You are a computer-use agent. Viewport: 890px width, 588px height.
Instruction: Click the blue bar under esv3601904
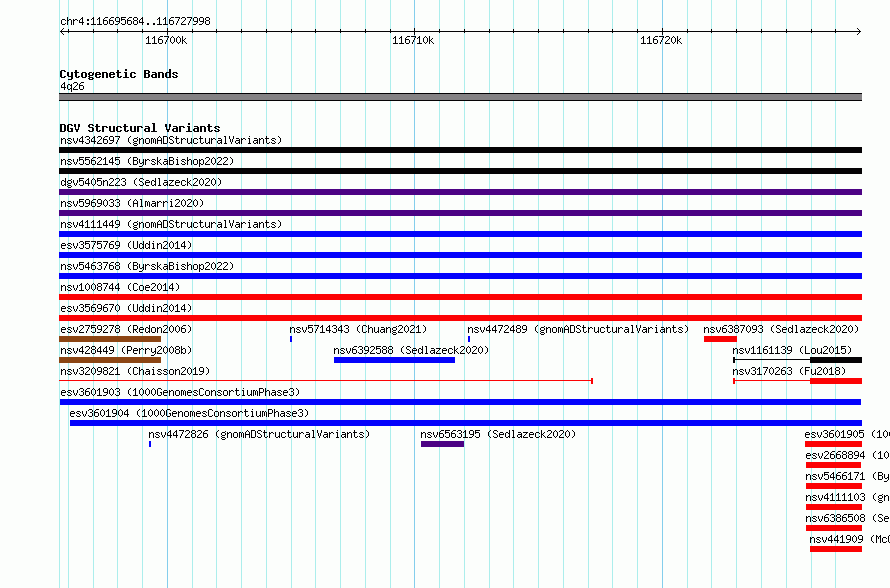point(466,423)
